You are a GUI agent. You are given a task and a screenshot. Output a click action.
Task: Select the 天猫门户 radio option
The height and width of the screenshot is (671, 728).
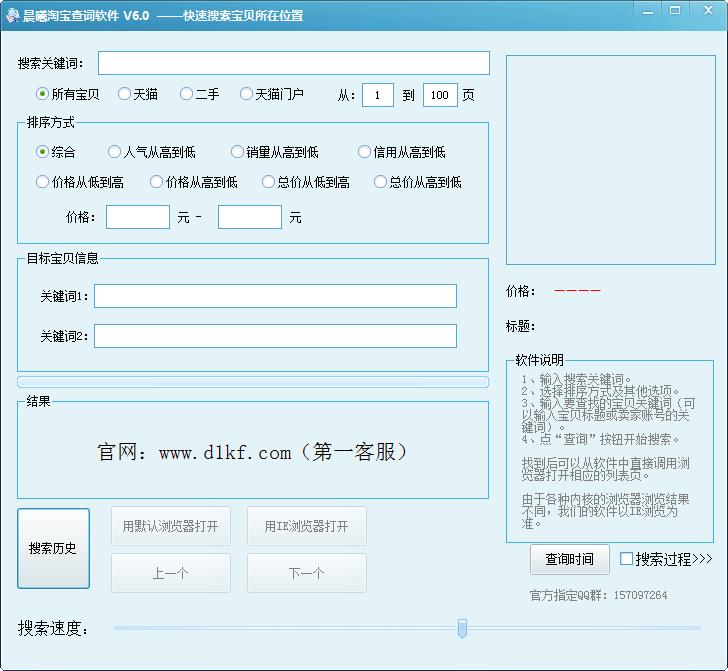pos(246,94)
